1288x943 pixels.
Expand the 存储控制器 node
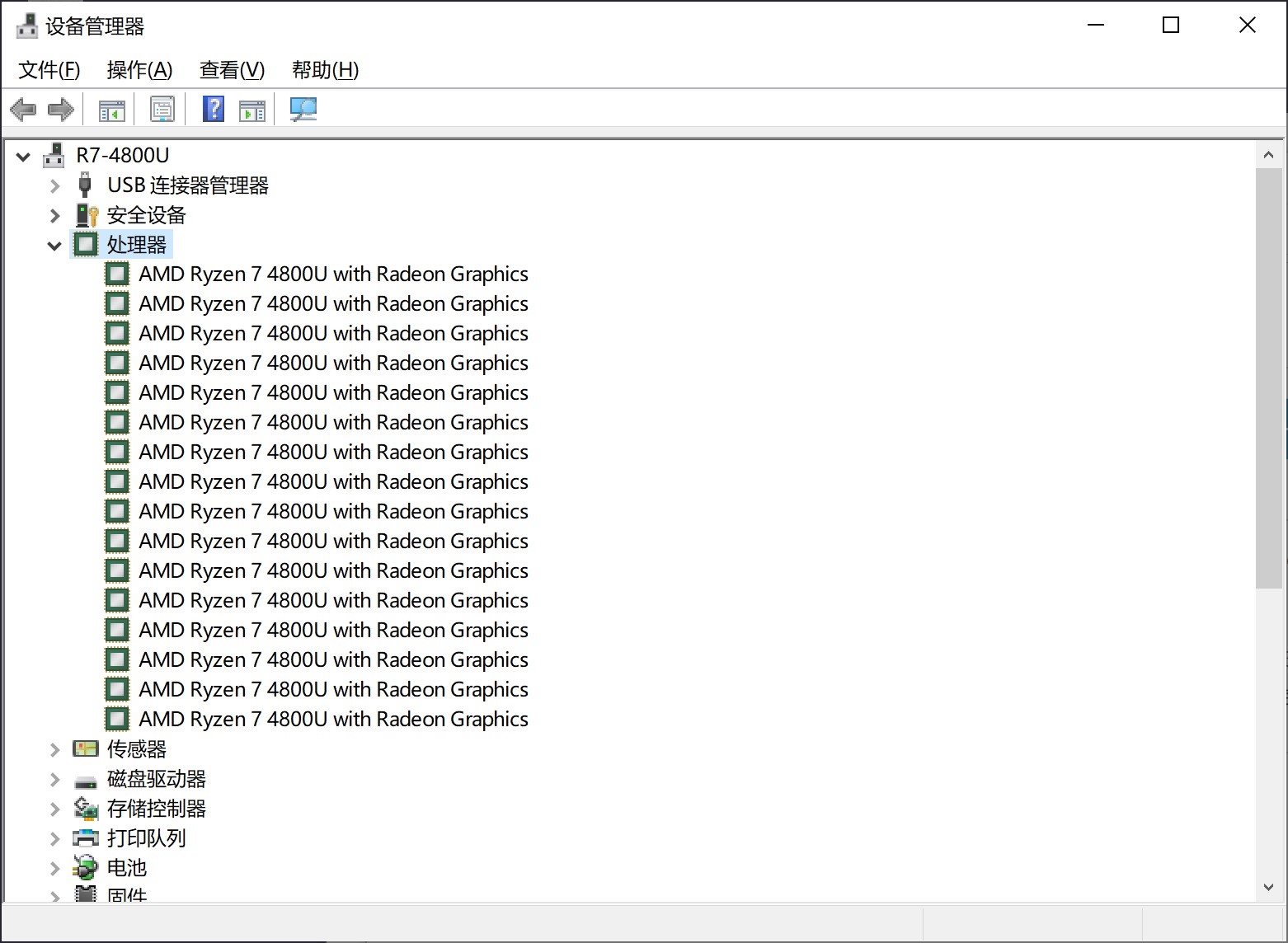[x=54, y=809]
